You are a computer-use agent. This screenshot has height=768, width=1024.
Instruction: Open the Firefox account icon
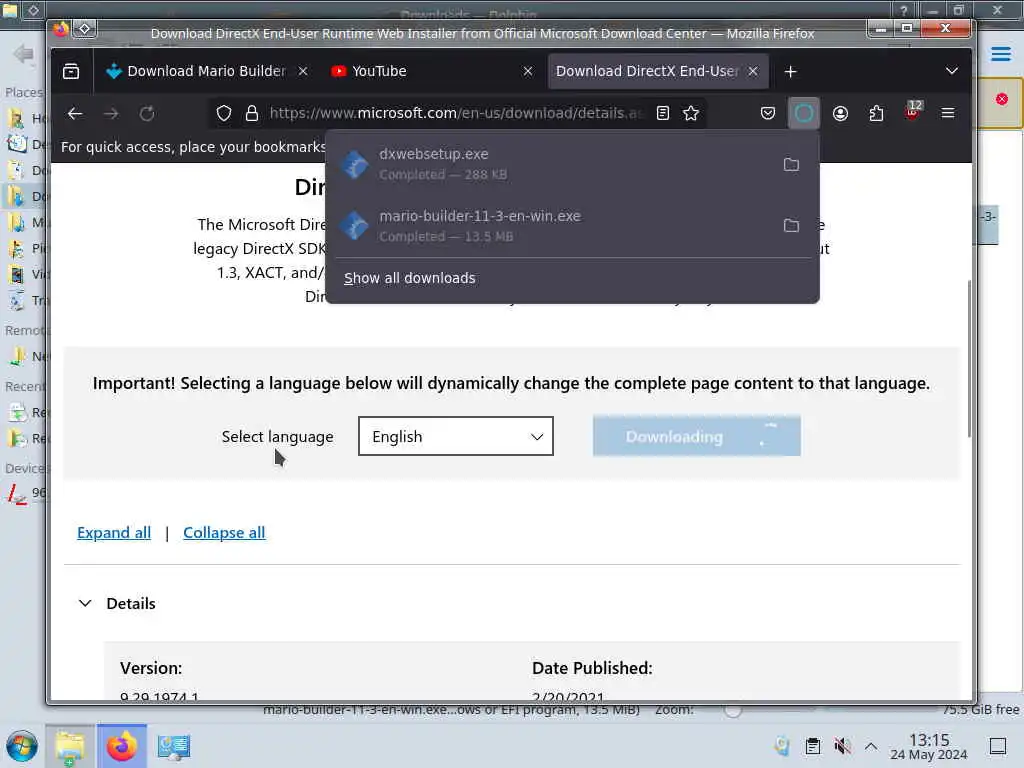840,114
